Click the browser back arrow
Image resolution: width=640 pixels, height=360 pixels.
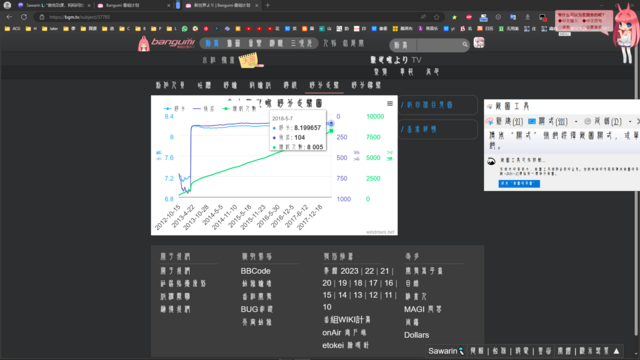click(x=9, y=17)
